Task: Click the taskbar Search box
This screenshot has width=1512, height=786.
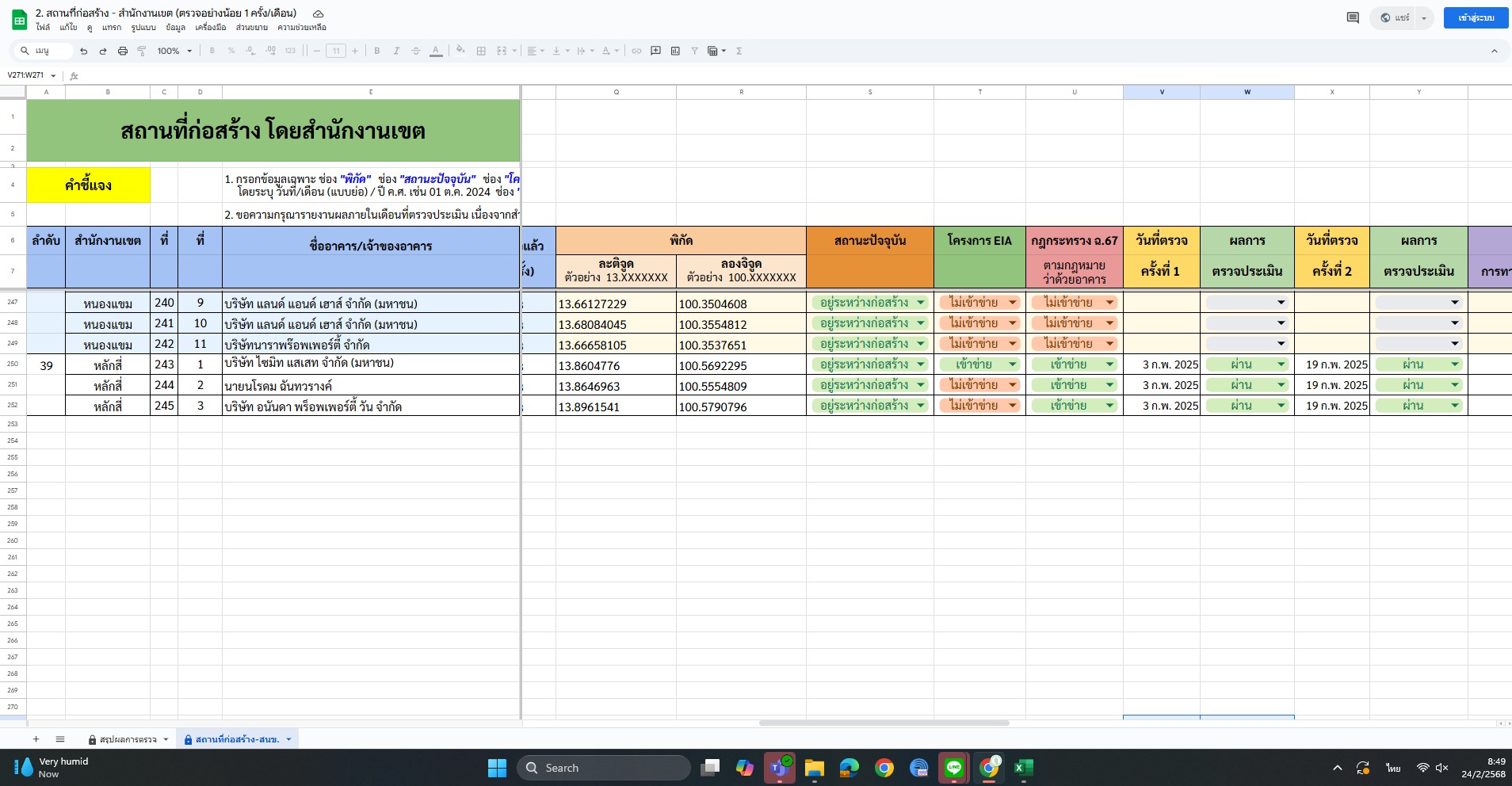Action: point(604,768)
